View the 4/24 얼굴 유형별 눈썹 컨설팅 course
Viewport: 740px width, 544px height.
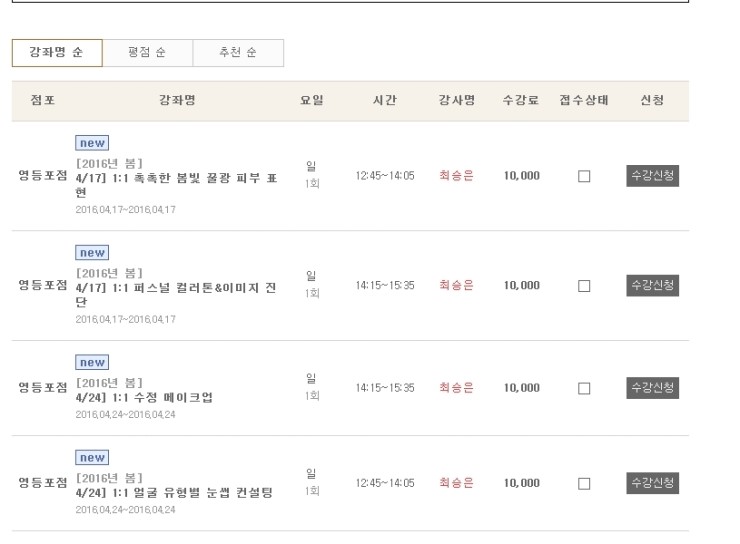tap(174, 493)
